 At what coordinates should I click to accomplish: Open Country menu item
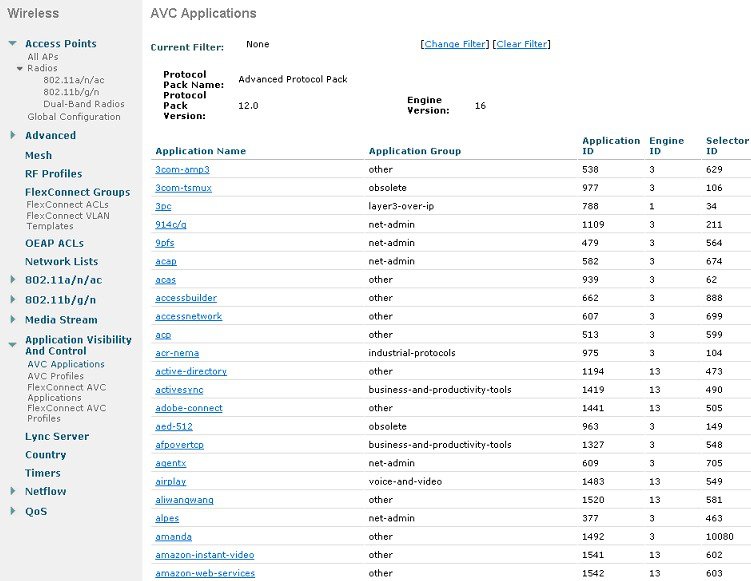pyautogui.click(x=46, y=455)
